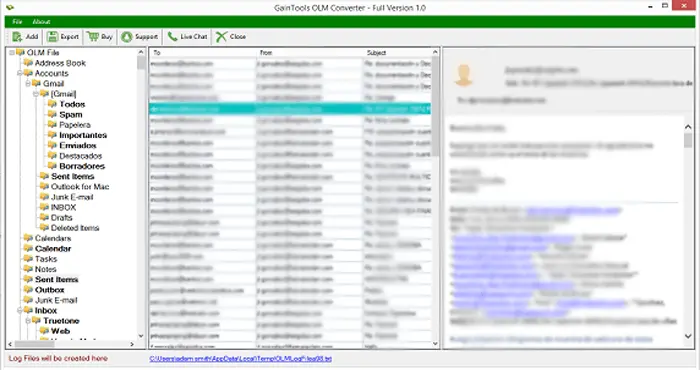Open the File menu

[17, 21]
